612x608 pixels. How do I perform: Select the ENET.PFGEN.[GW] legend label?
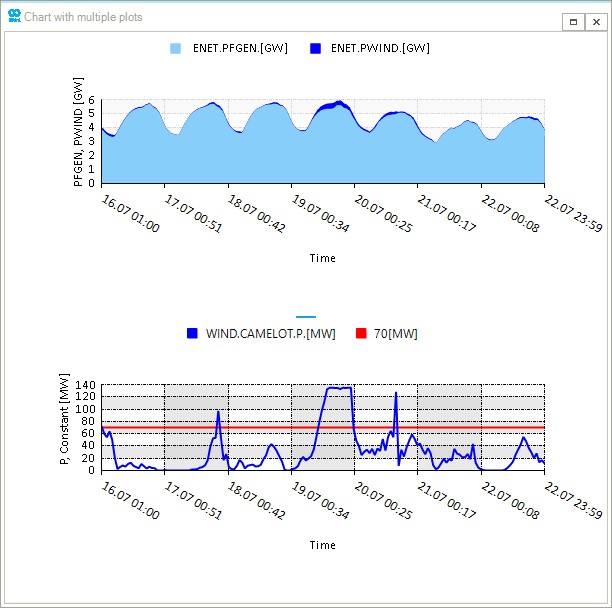(x=240, y=48)
